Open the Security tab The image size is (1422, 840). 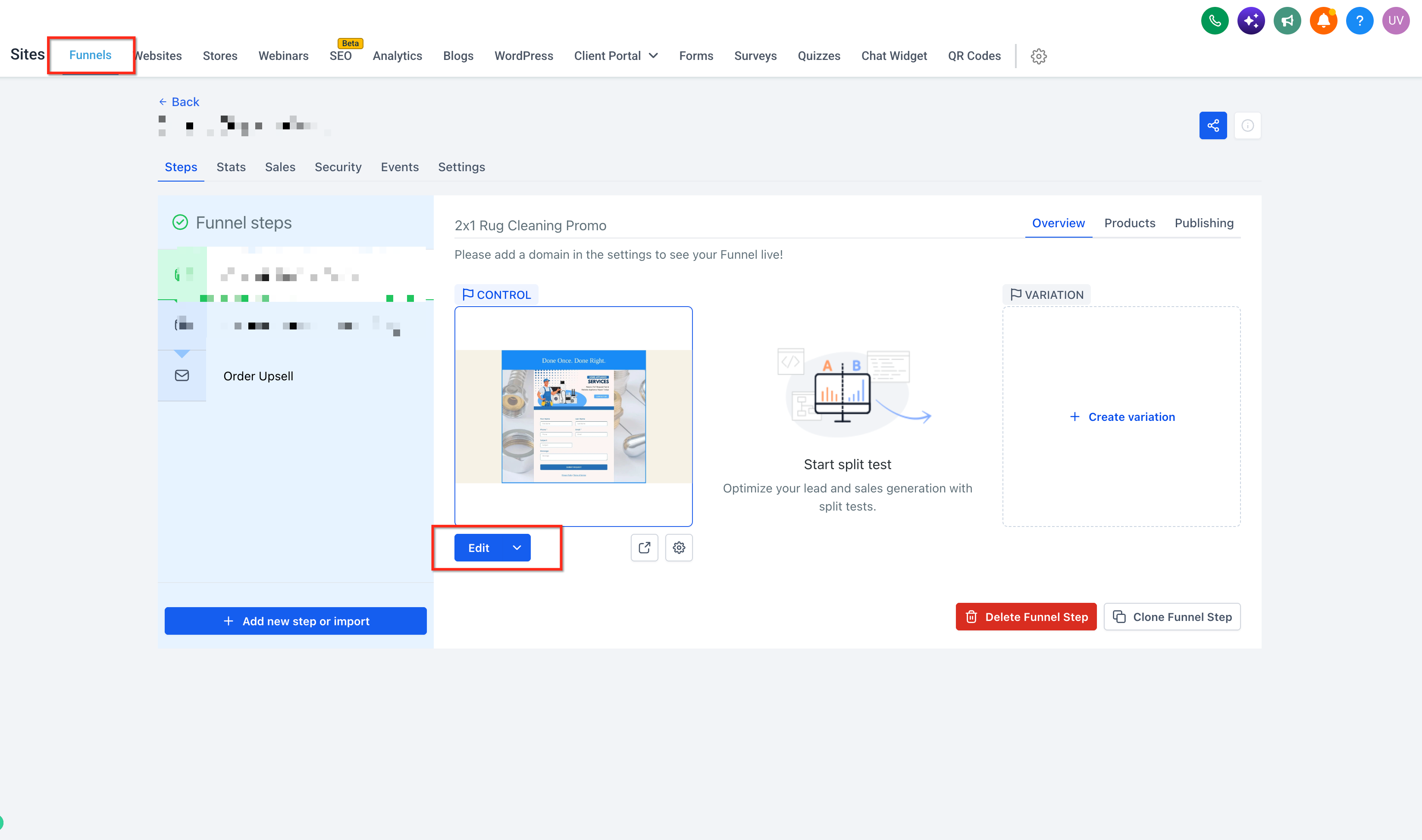(x=338, y=167)
